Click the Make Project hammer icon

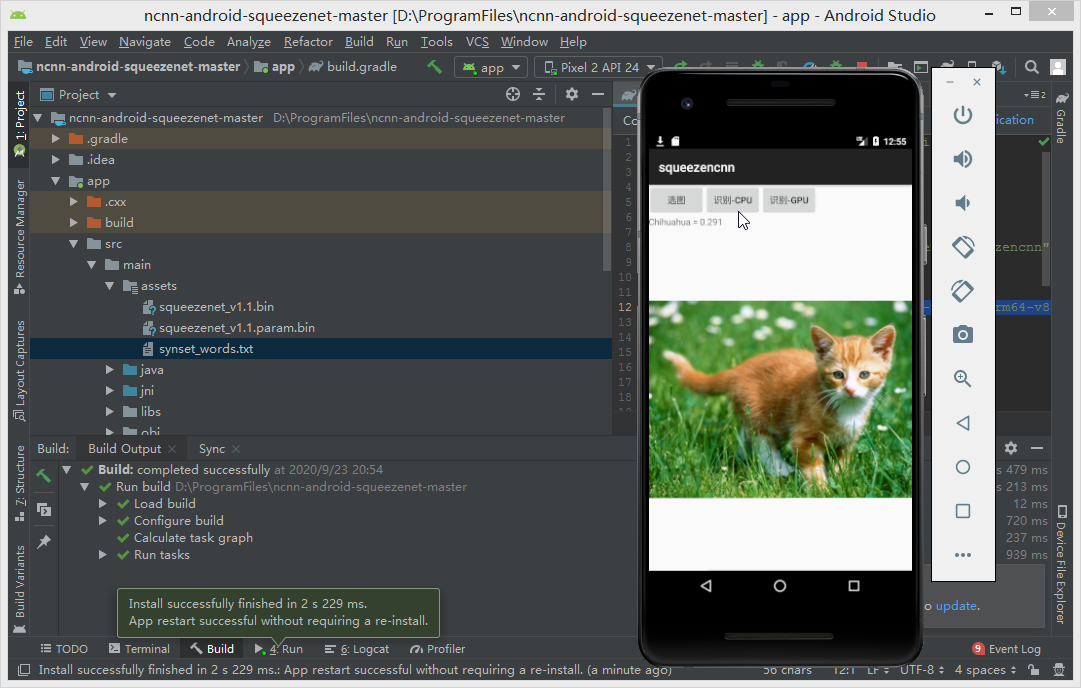click(434, 67)
